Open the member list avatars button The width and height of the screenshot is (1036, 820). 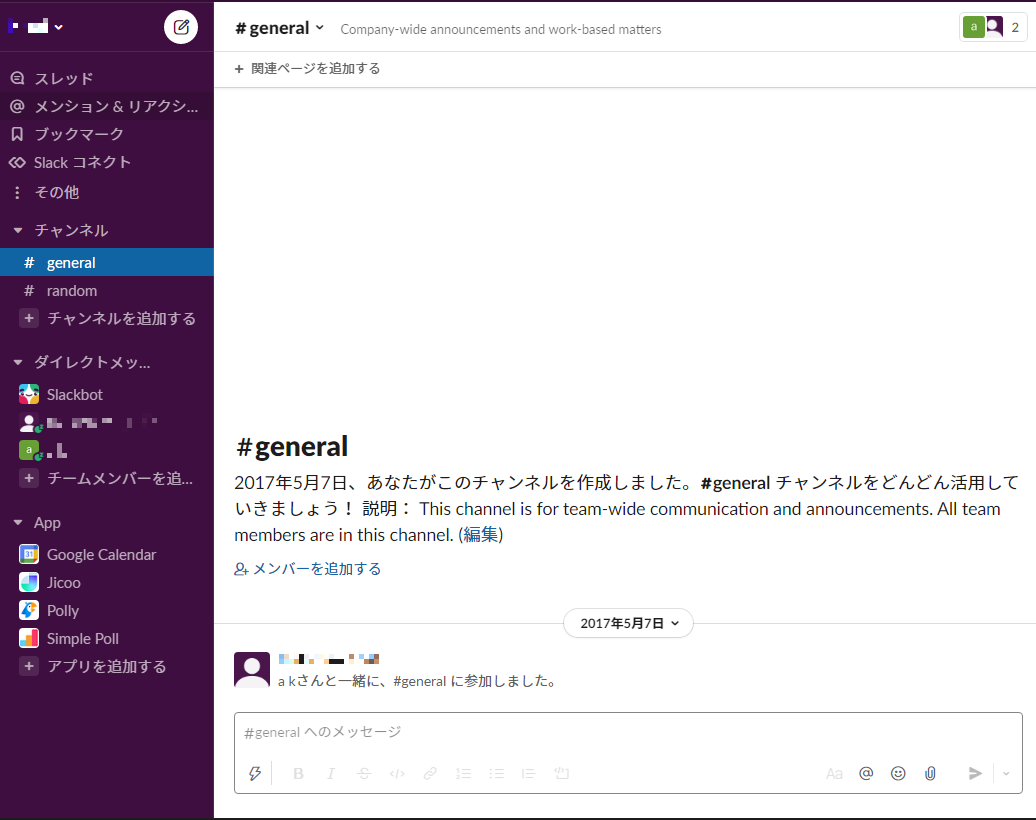tap(992, 27)
